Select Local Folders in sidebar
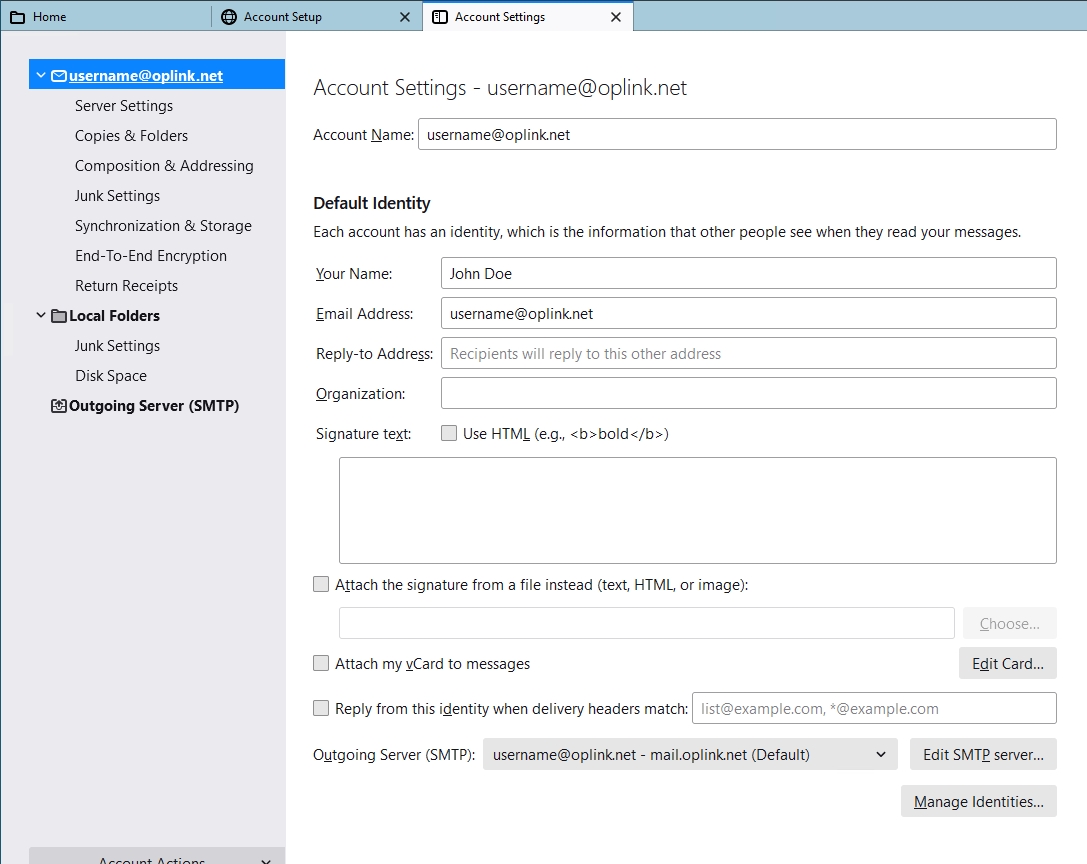This screenshot has width=1087, height=864. 157,316
